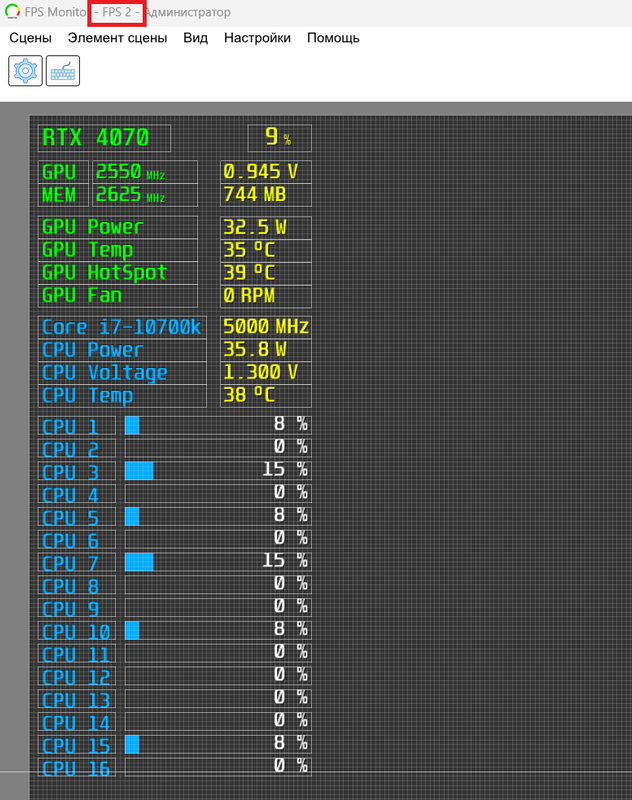Viewport: 632px width, 800px height.
Task: Select the CPU 2 label
Action: (77, 449)
